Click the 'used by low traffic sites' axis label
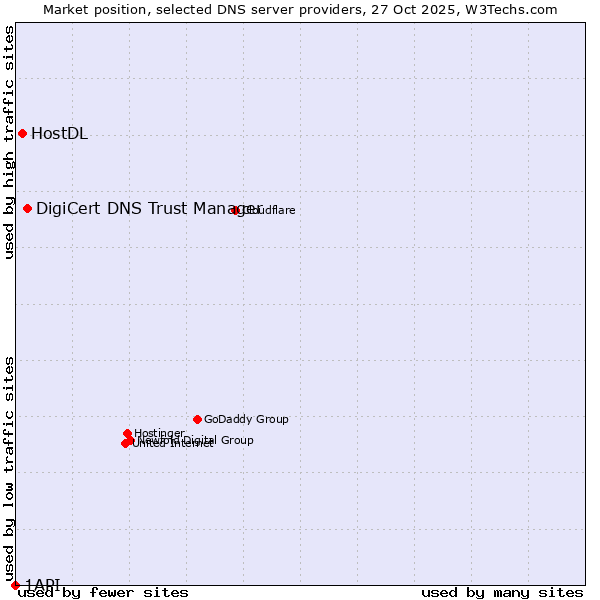Screen dimensions: 600x600 click(x=9, y=468)
